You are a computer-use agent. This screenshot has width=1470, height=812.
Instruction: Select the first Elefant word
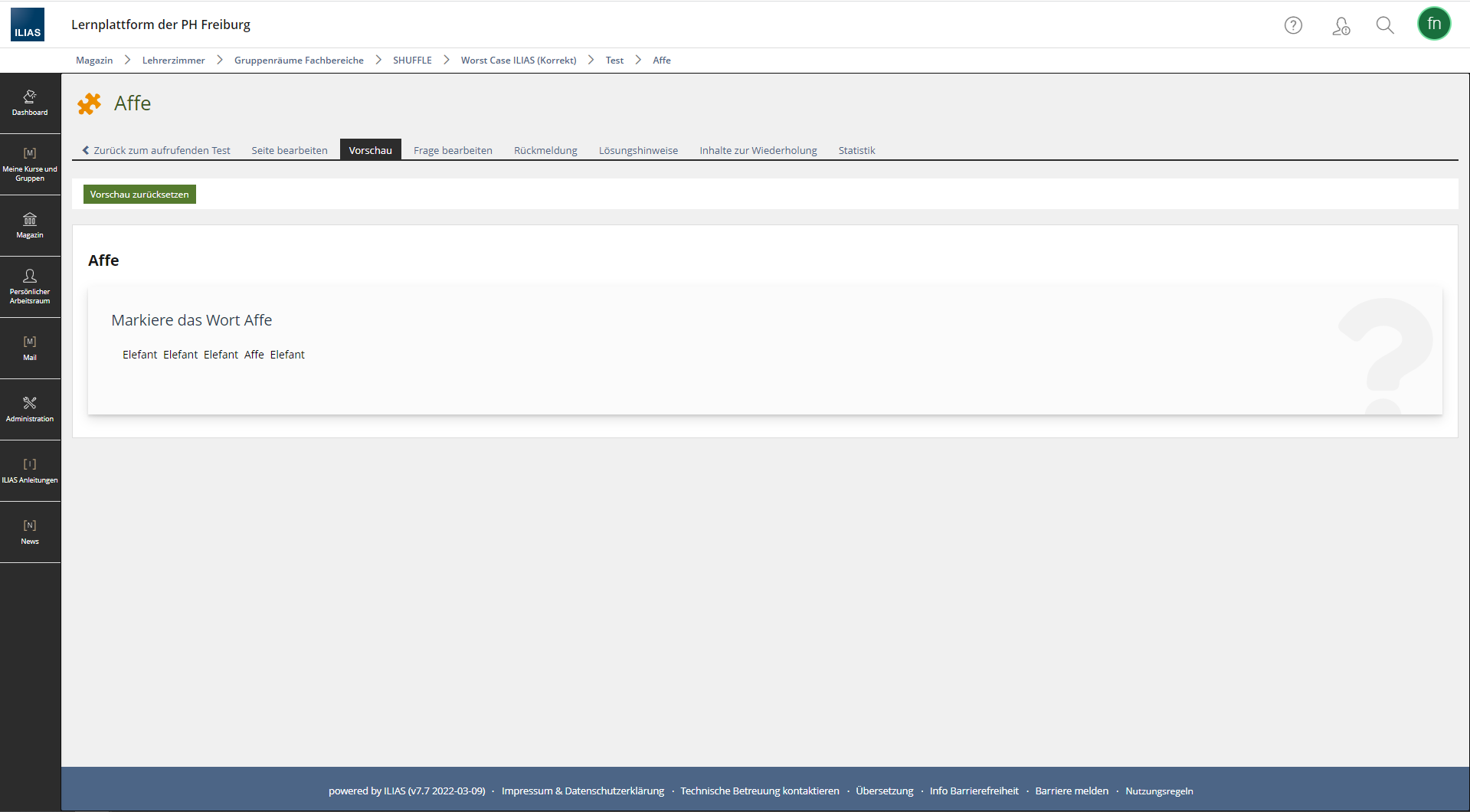(139, 355)
